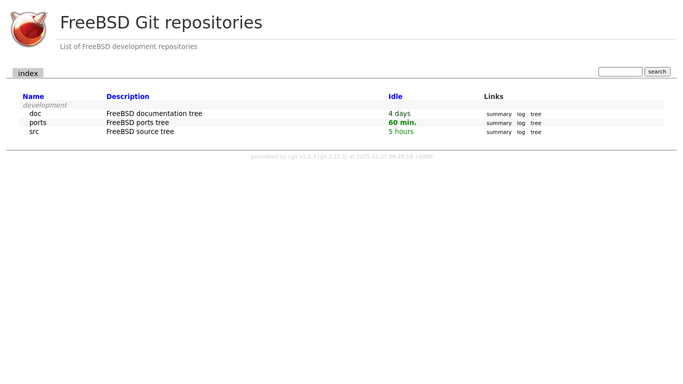Click the FreeBSD daemon logo
The image size is (683, 384).
pos(29,29)
